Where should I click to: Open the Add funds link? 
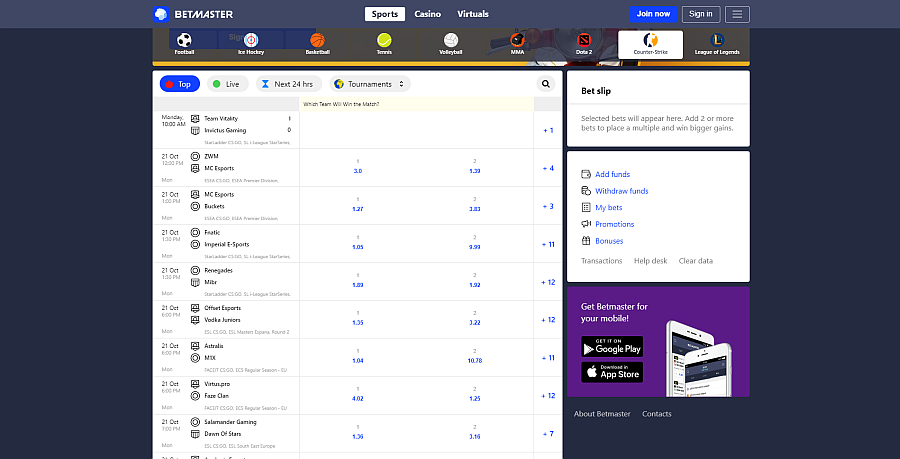coord(612,174)
